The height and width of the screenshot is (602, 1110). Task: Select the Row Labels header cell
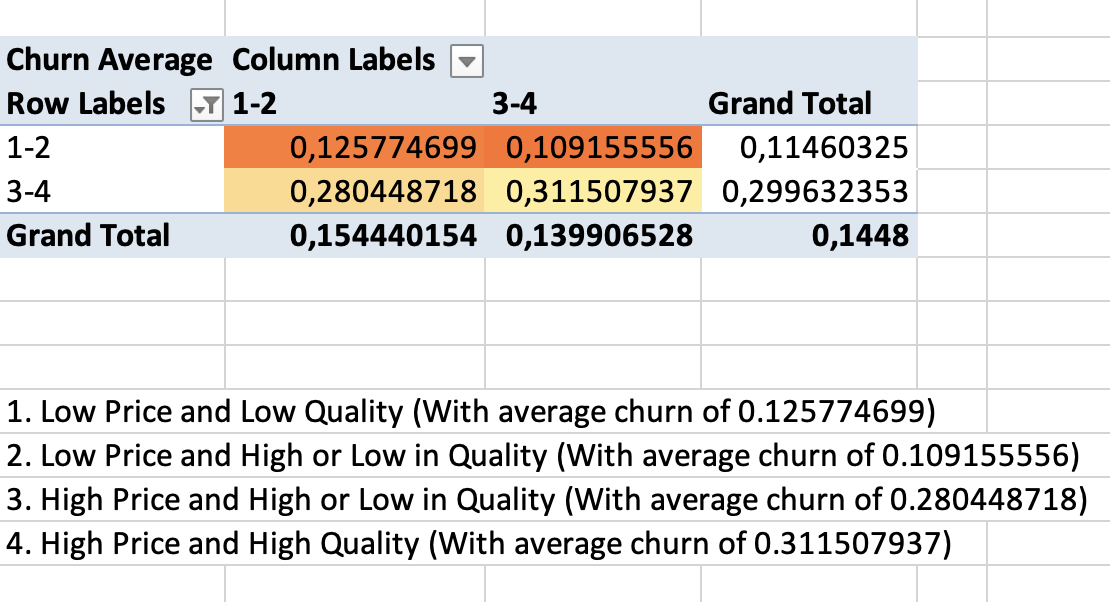112,103
